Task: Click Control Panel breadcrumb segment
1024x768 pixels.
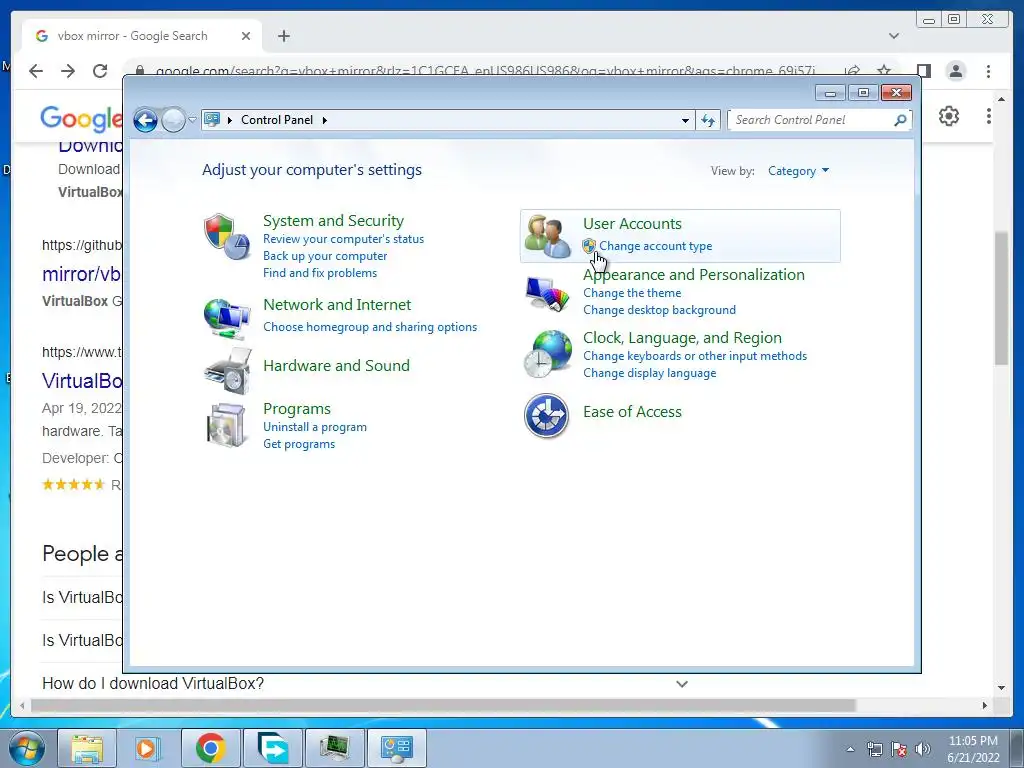Action: (277, 120)
